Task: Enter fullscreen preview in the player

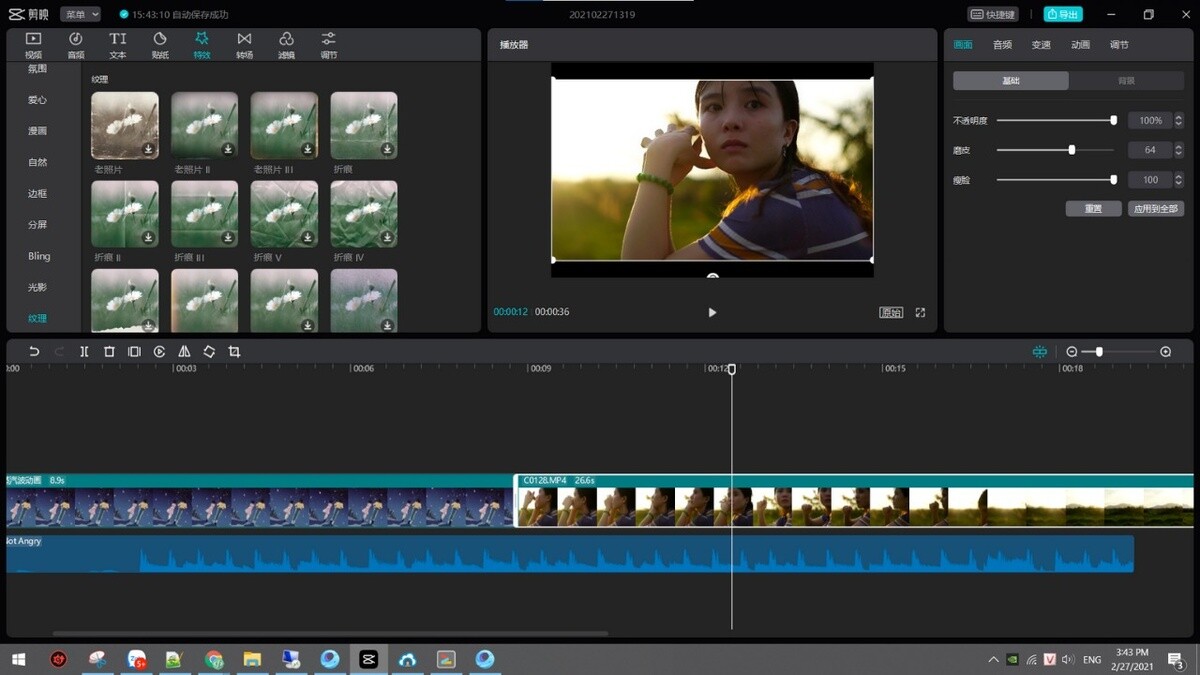Action: [x=920, y=312]
